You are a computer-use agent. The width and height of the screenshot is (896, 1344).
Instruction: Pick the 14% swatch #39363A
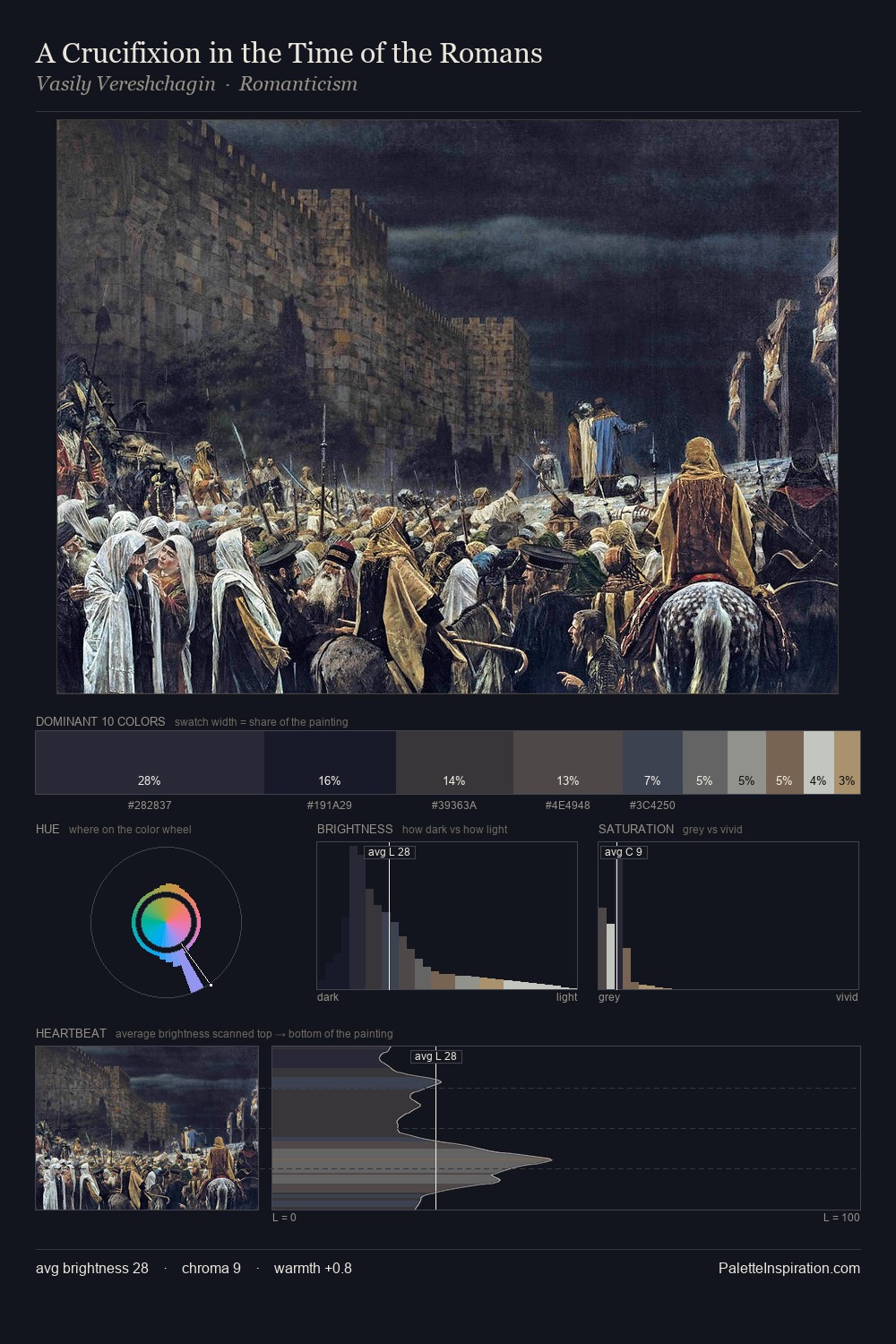pos(454,762)
